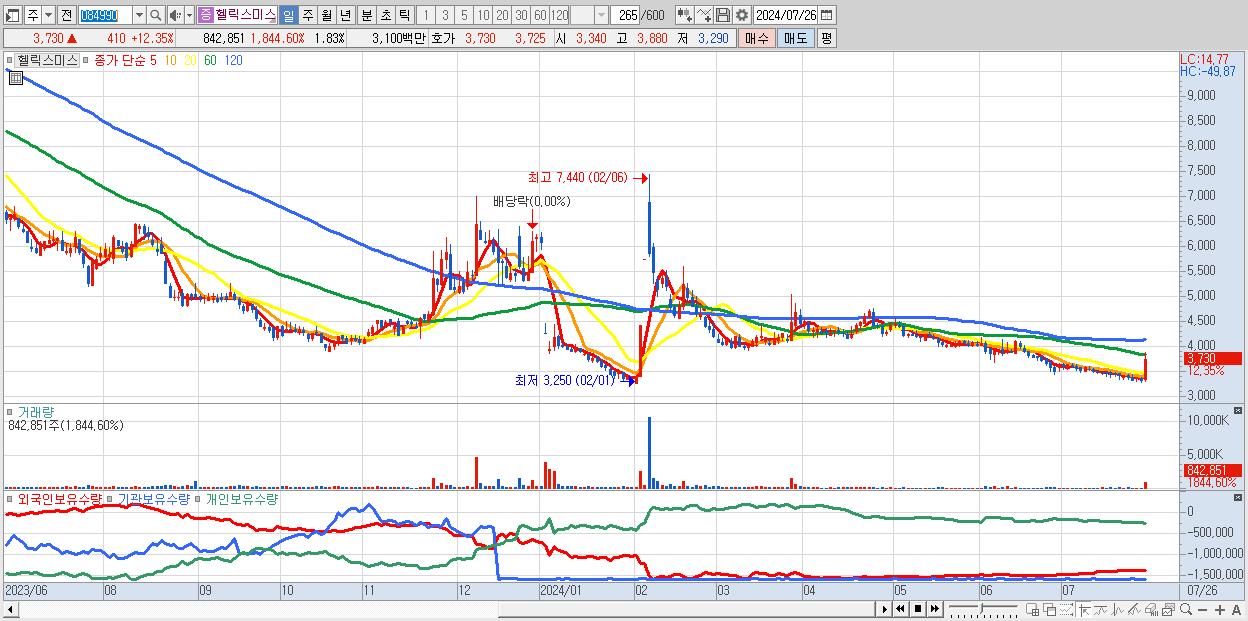This screenshot has height=621, width=1248.
Task: Click the 거래량 volume panel label
Action: [35, 411]
